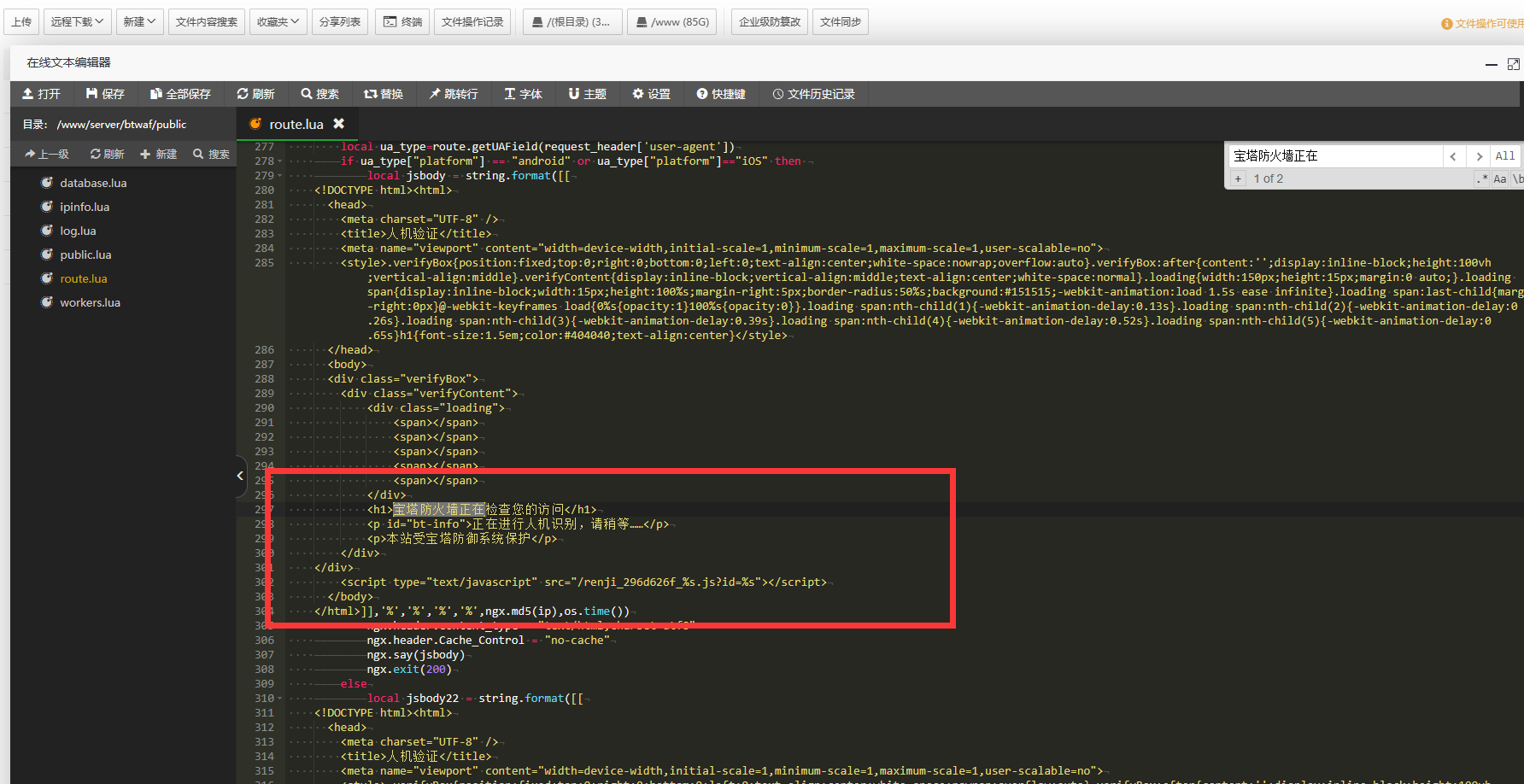Click 全部保存 to save all files
Screen dimensions: 1524x784
click(x=180, y=94)
